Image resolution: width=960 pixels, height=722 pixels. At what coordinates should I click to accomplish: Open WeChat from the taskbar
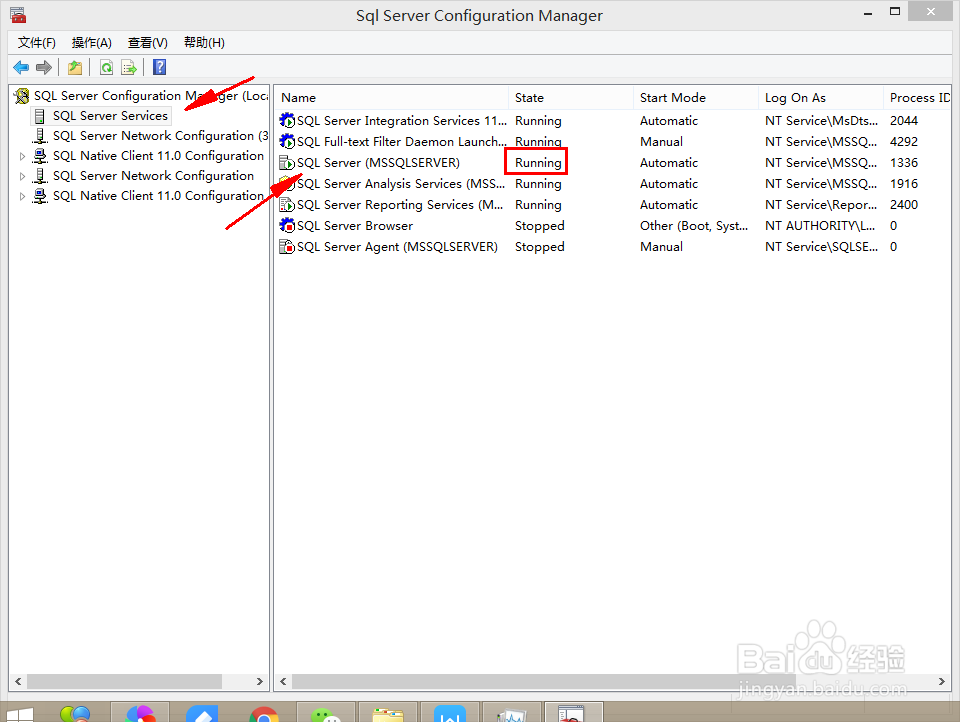326,715
